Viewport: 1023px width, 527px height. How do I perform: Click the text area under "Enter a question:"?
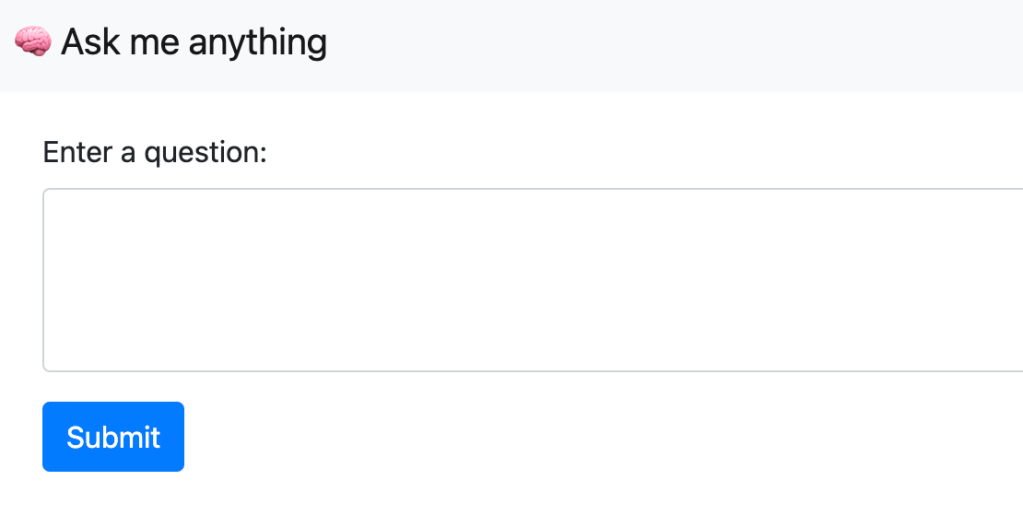point(532,280)
